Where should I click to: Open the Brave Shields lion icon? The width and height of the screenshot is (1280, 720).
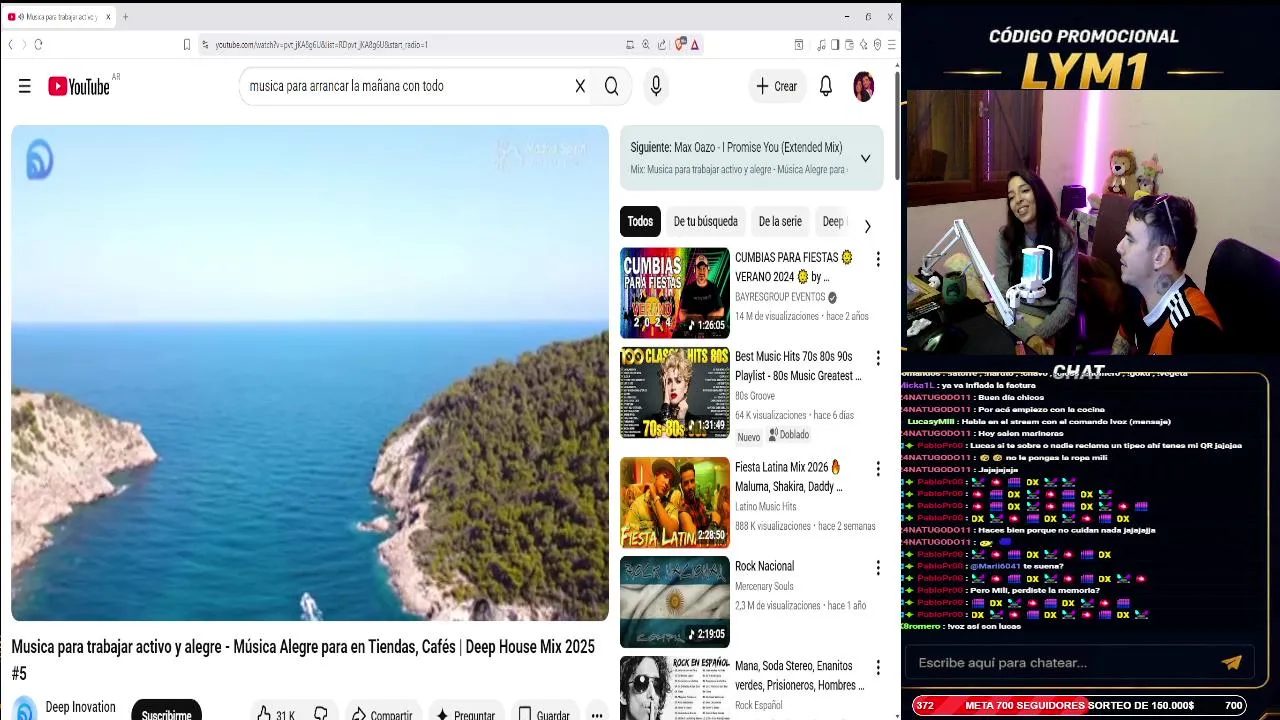pos(681,44)
